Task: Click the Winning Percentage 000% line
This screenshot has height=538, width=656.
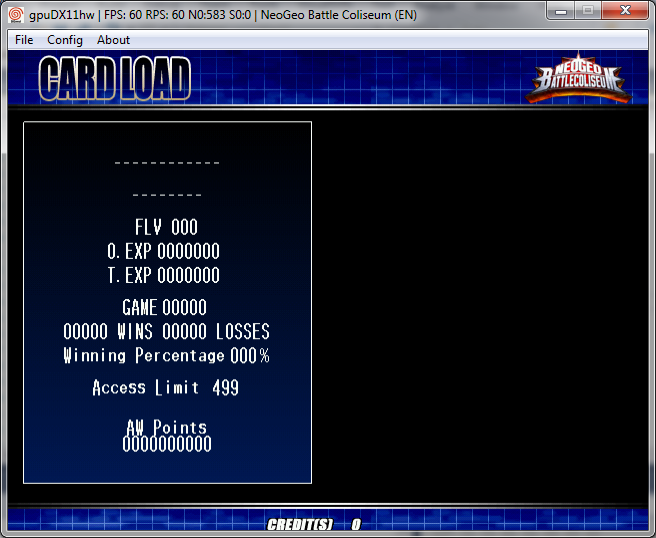Action: point(167,356)
